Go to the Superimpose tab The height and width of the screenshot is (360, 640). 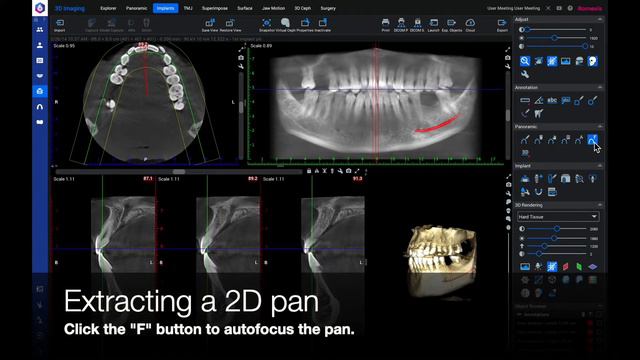[215, 8]
